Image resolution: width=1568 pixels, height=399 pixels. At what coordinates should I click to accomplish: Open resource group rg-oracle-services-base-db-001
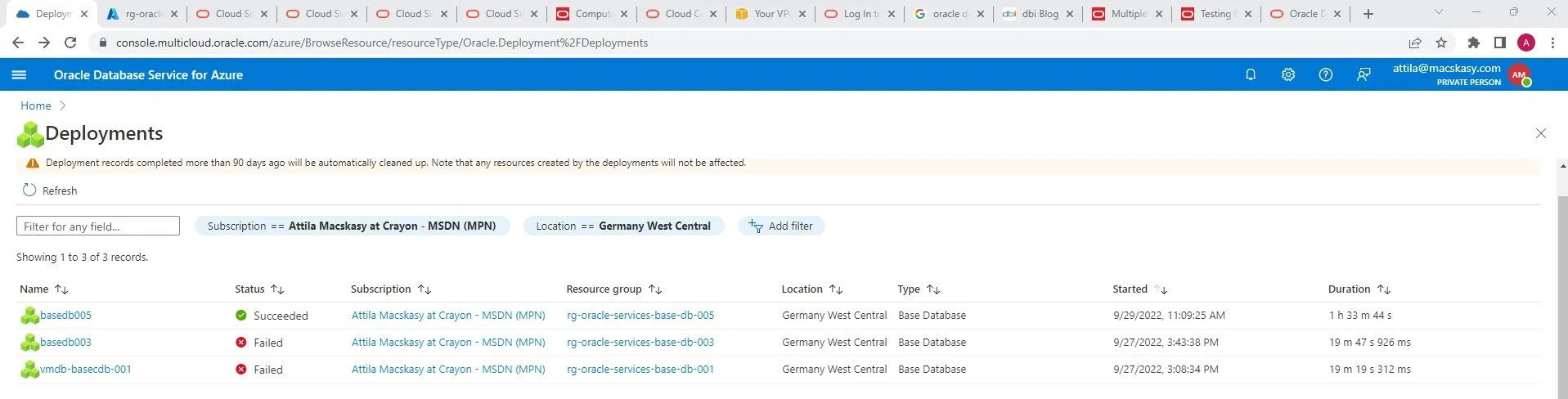tap(640, 369)
